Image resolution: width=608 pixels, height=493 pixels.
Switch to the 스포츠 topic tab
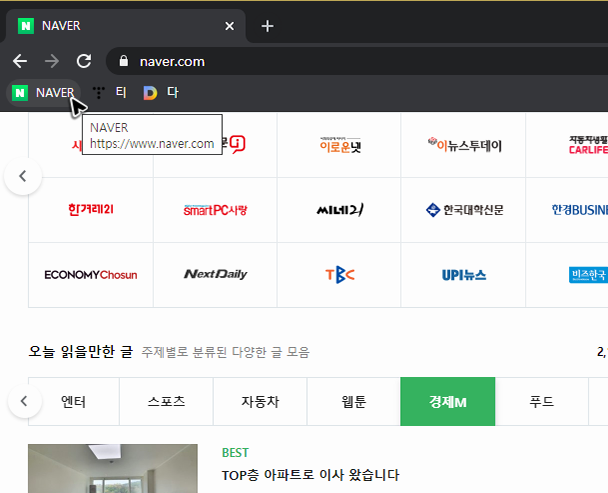coord(166,401)
